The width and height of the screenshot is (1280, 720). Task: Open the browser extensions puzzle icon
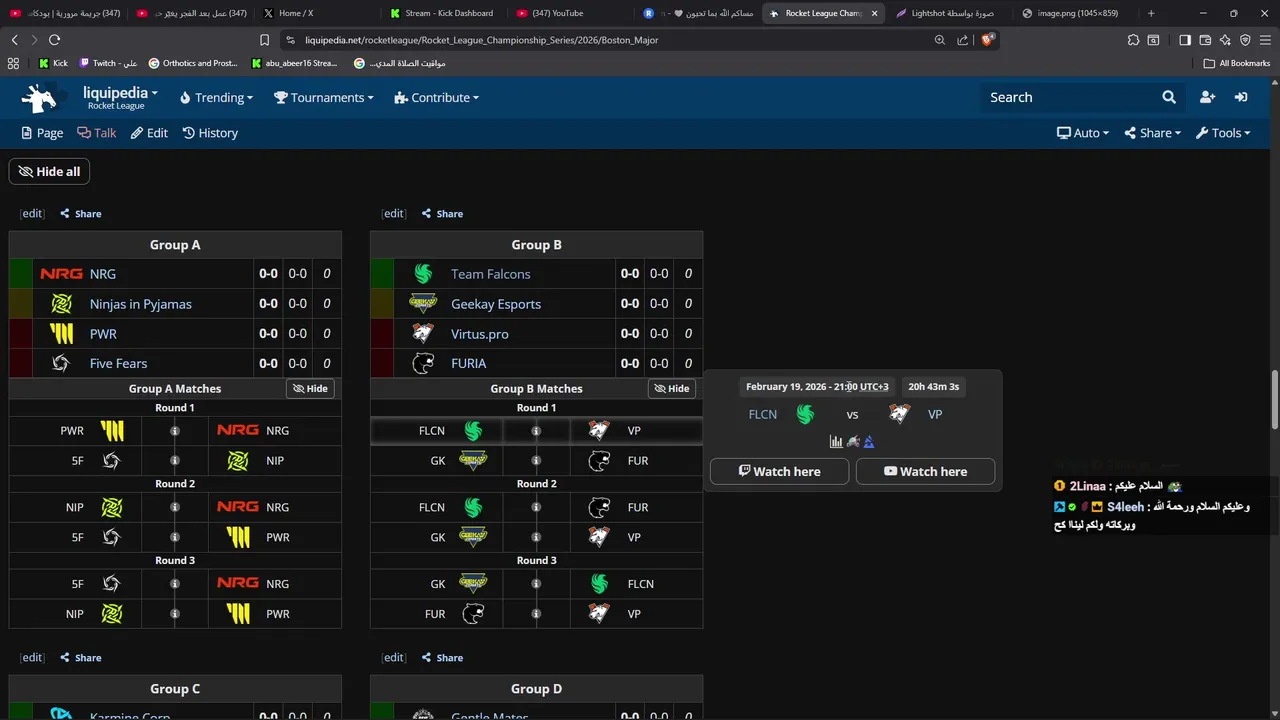click(1133, 40)
